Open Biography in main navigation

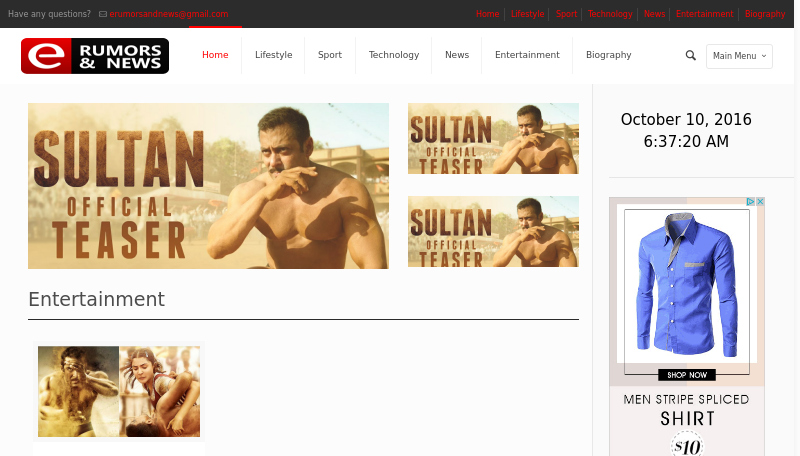(608, 55)
